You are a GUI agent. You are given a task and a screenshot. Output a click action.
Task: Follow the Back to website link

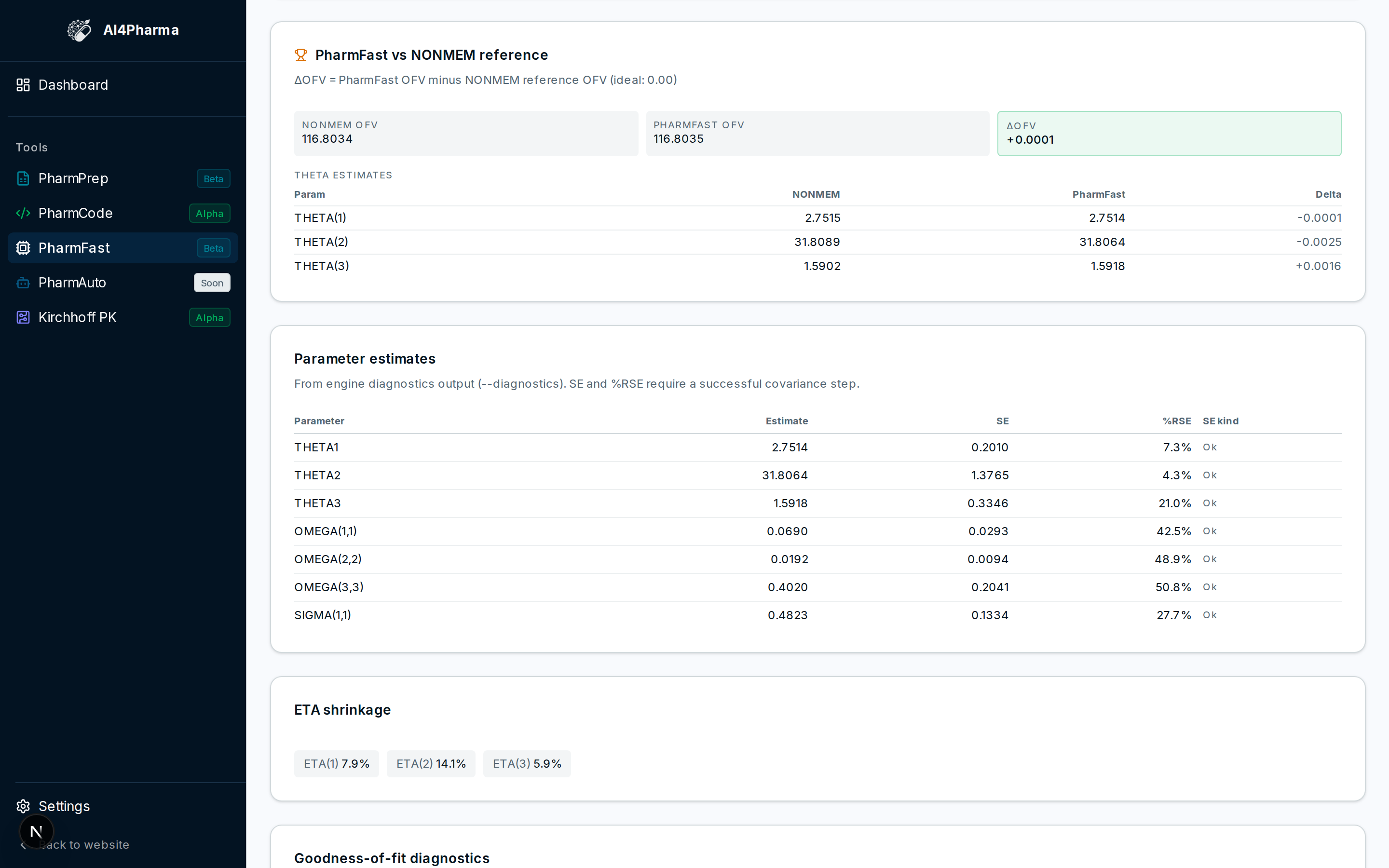83,844
